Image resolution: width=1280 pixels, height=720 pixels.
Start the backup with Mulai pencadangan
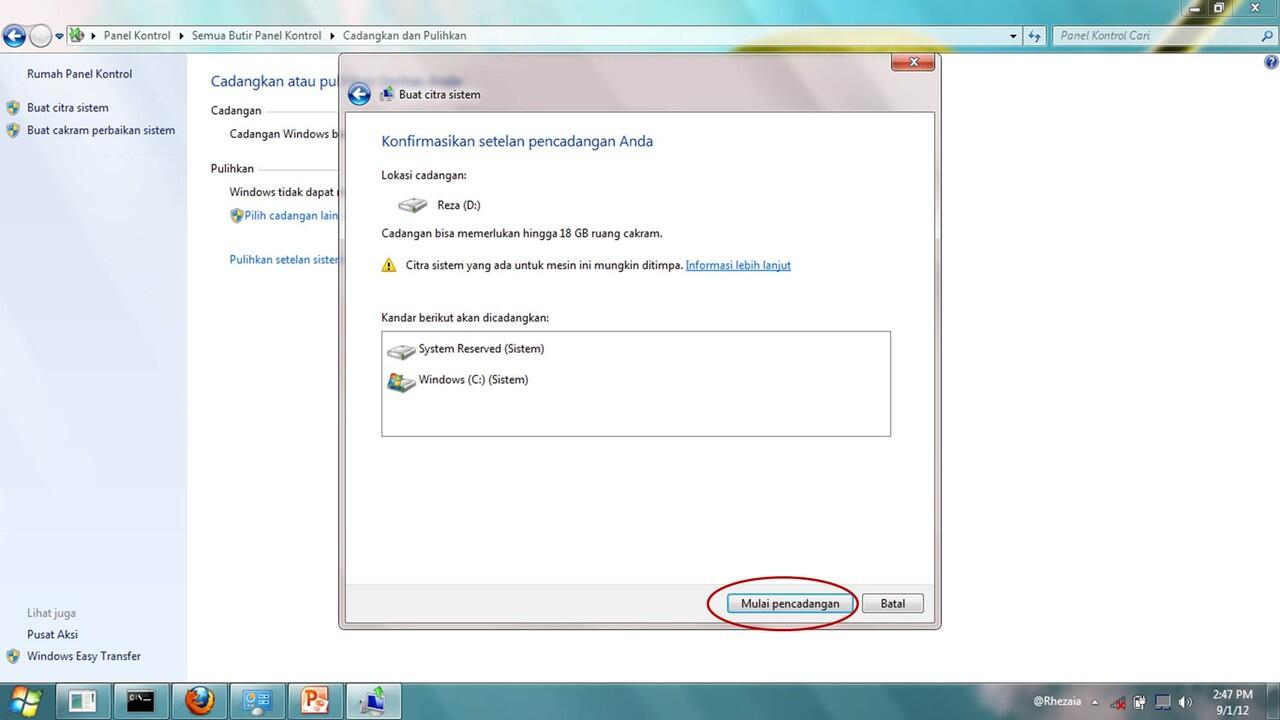(790, 604)
